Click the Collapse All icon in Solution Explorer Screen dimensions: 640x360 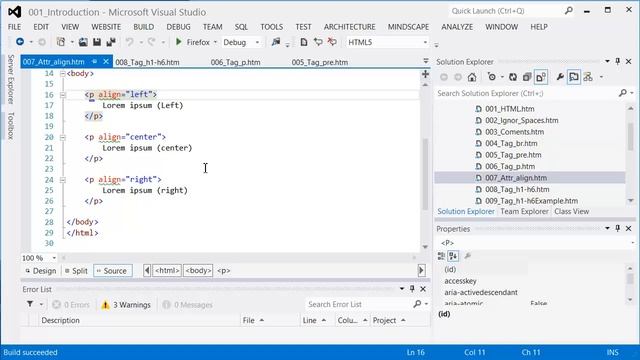pos(527,77)
